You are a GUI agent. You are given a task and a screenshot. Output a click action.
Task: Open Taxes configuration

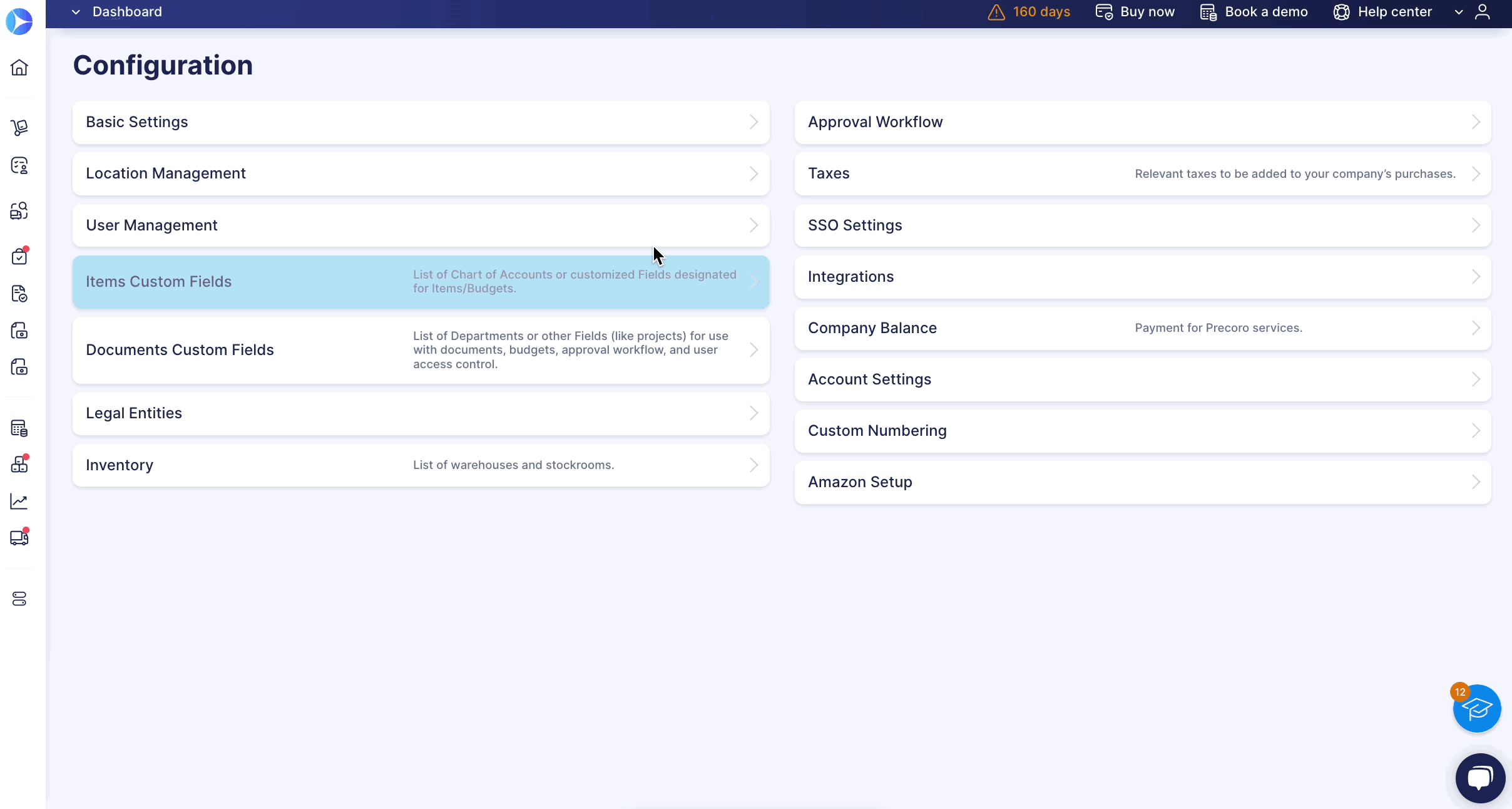pos(1143,173)
